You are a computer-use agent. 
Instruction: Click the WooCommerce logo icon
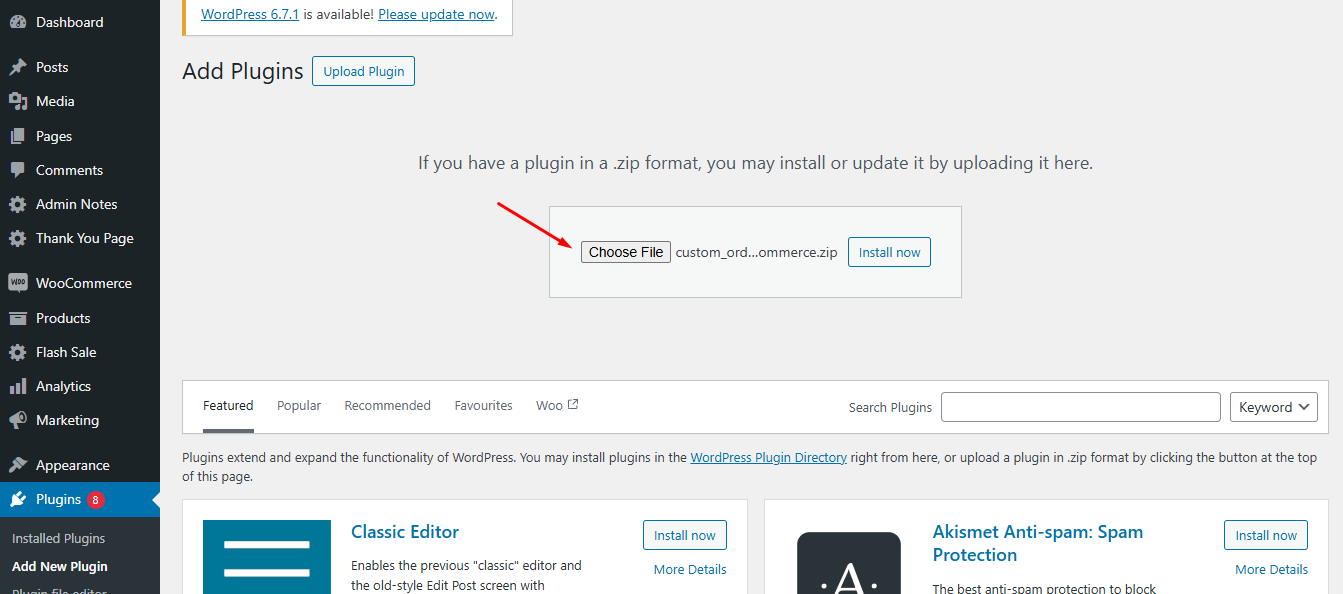point(18,283)
